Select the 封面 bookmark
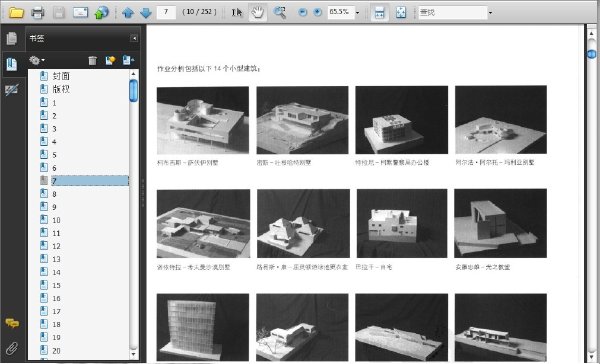Screen dimensions: 600x364 point(61,76)
